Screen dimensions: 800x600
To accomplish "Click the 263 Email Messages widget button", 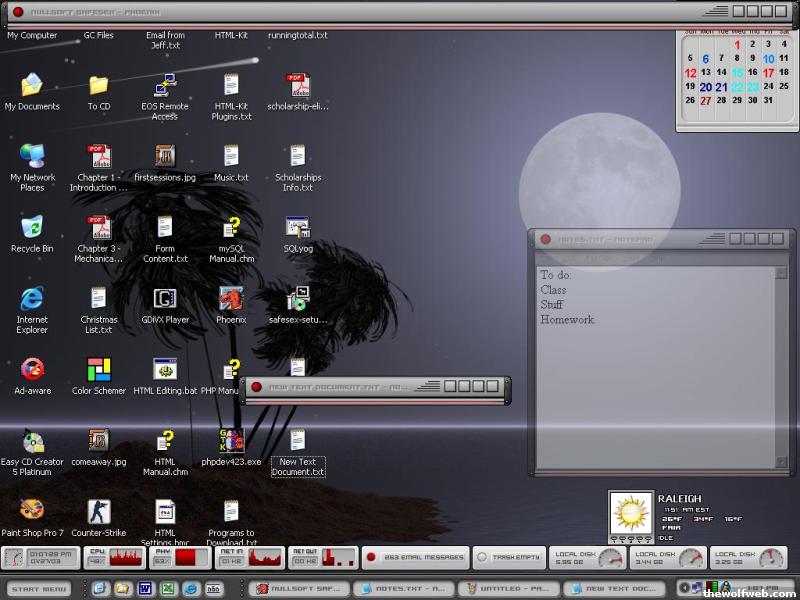I will (414, 558).
